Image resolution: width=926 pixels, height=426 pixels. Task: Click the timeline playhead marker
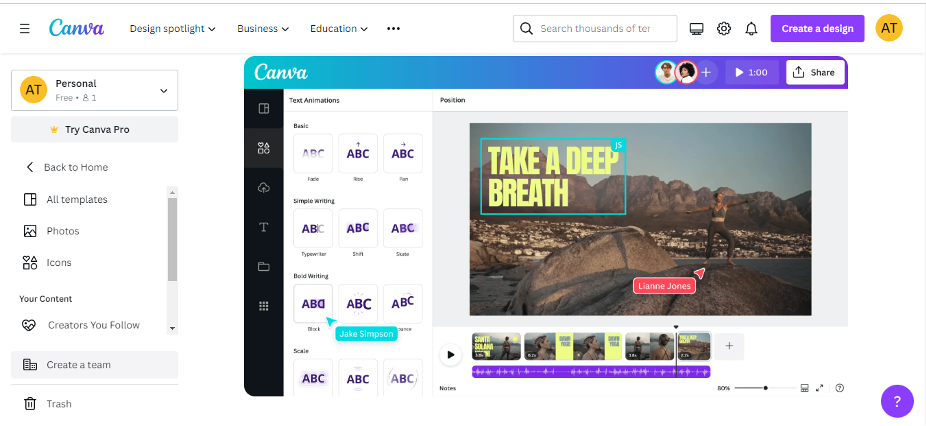coord(676,327)
